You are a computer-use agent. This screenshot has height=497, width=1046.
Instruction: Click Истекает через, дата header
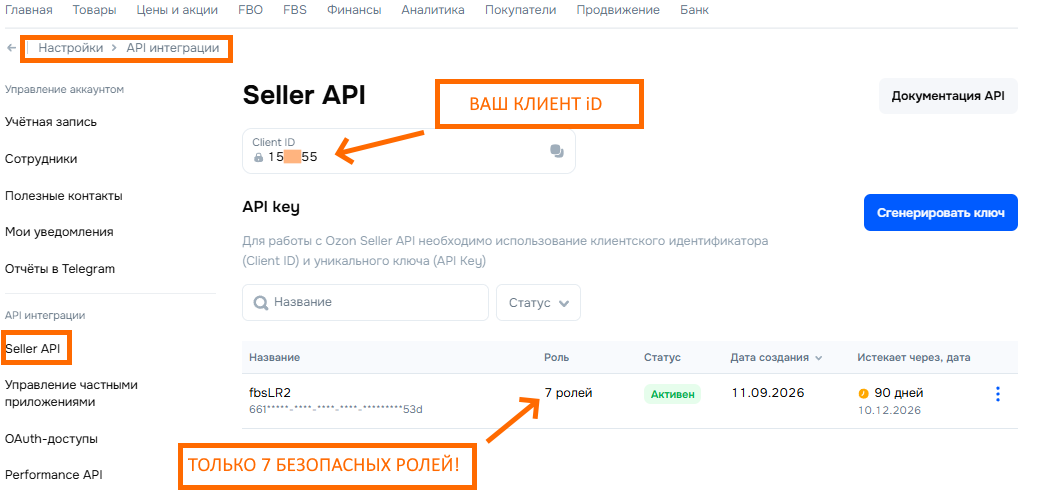914,358
